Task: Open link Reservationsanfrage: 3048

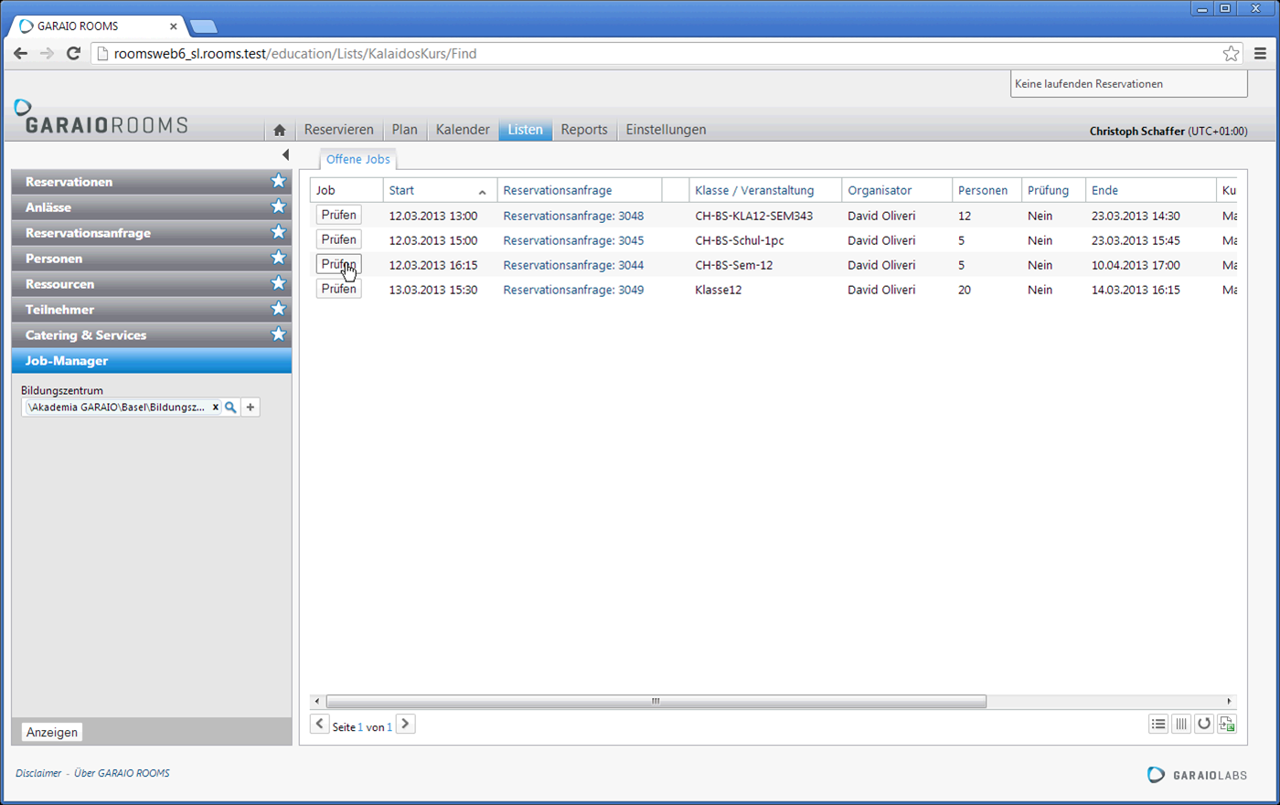Action: pyautogui.click(x=573, y=216)
